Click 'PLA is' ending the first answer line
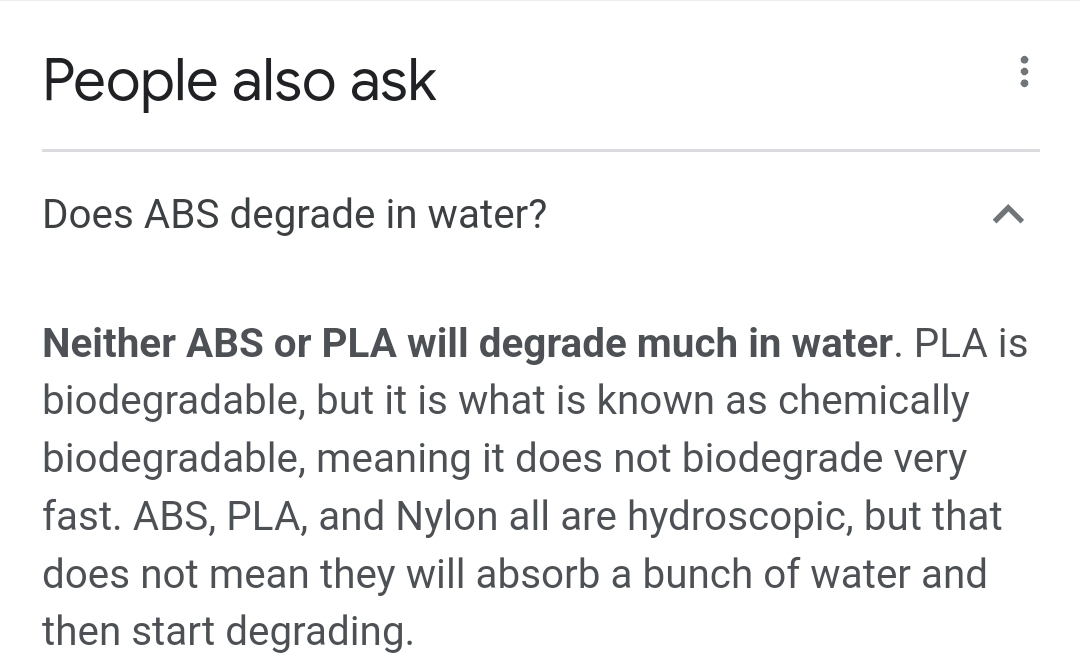Viewport: 1080px width, 669px height. click(x=970, y=343)
